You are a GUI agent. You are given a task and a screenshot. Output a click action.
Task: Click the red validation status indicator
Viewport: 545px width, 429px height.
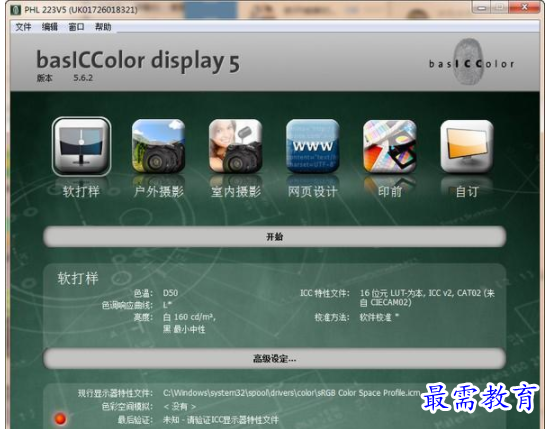coord(60,419)
